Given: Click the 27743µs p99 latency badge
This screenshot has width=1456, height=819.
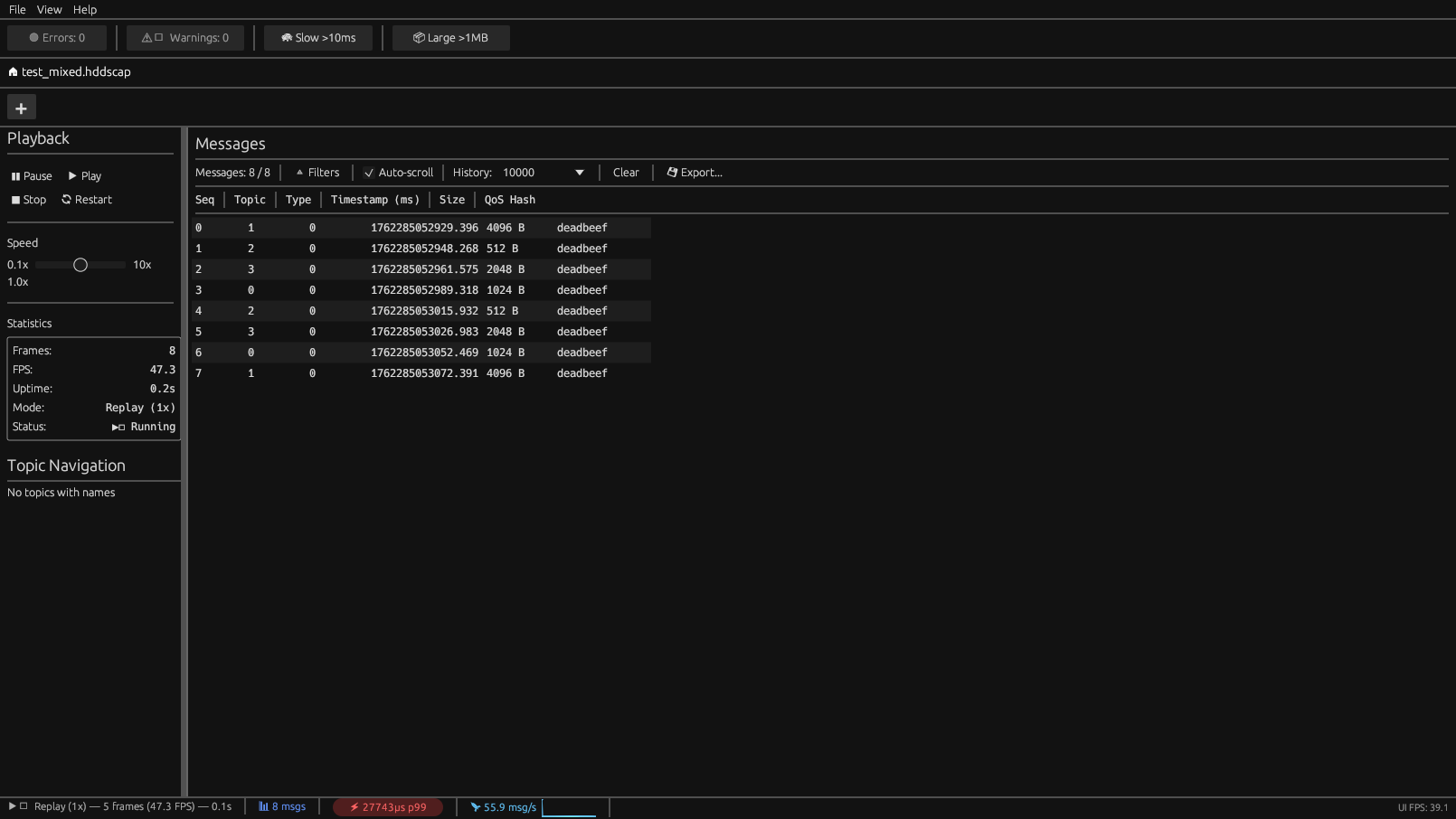Looking at the screenshot, I should click(387, 806).
